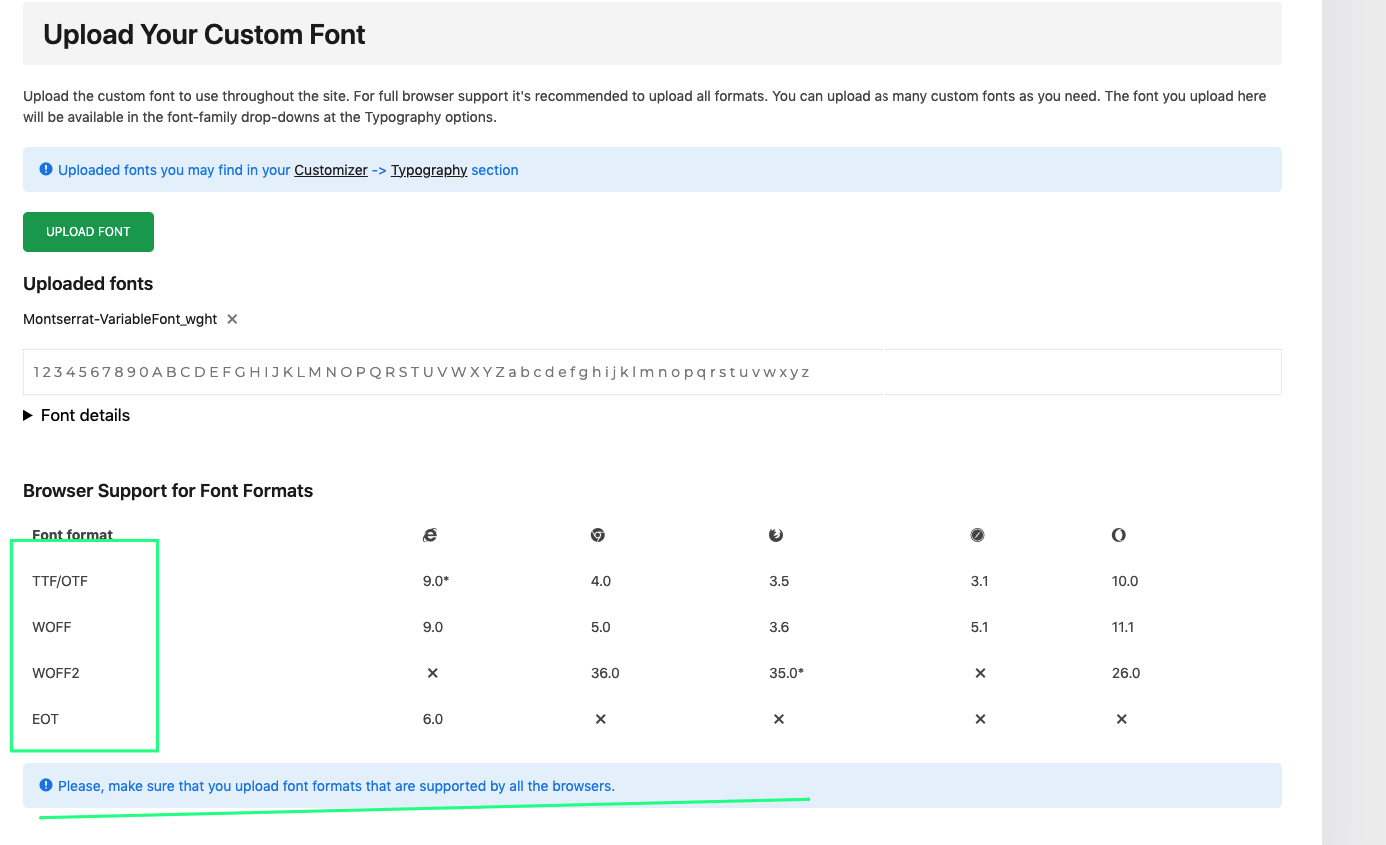Click the green Upload Font button
1386x845 pixels.
88,232
